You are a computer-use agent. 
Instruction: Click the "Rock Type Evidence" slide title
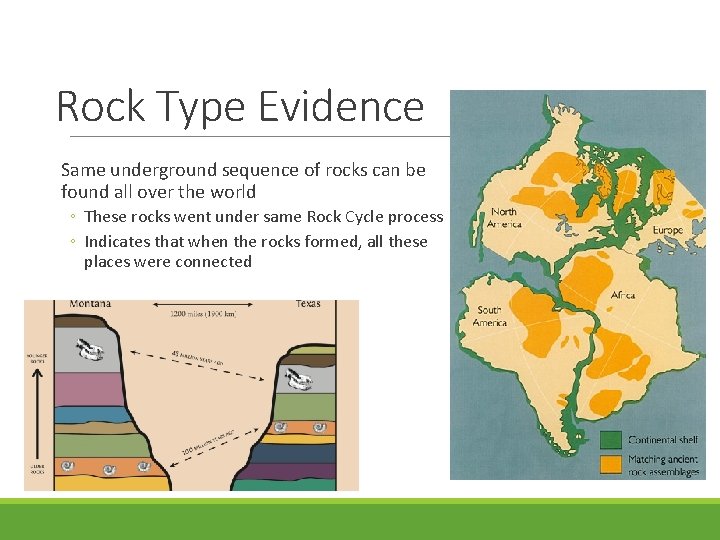coord(240,107)
